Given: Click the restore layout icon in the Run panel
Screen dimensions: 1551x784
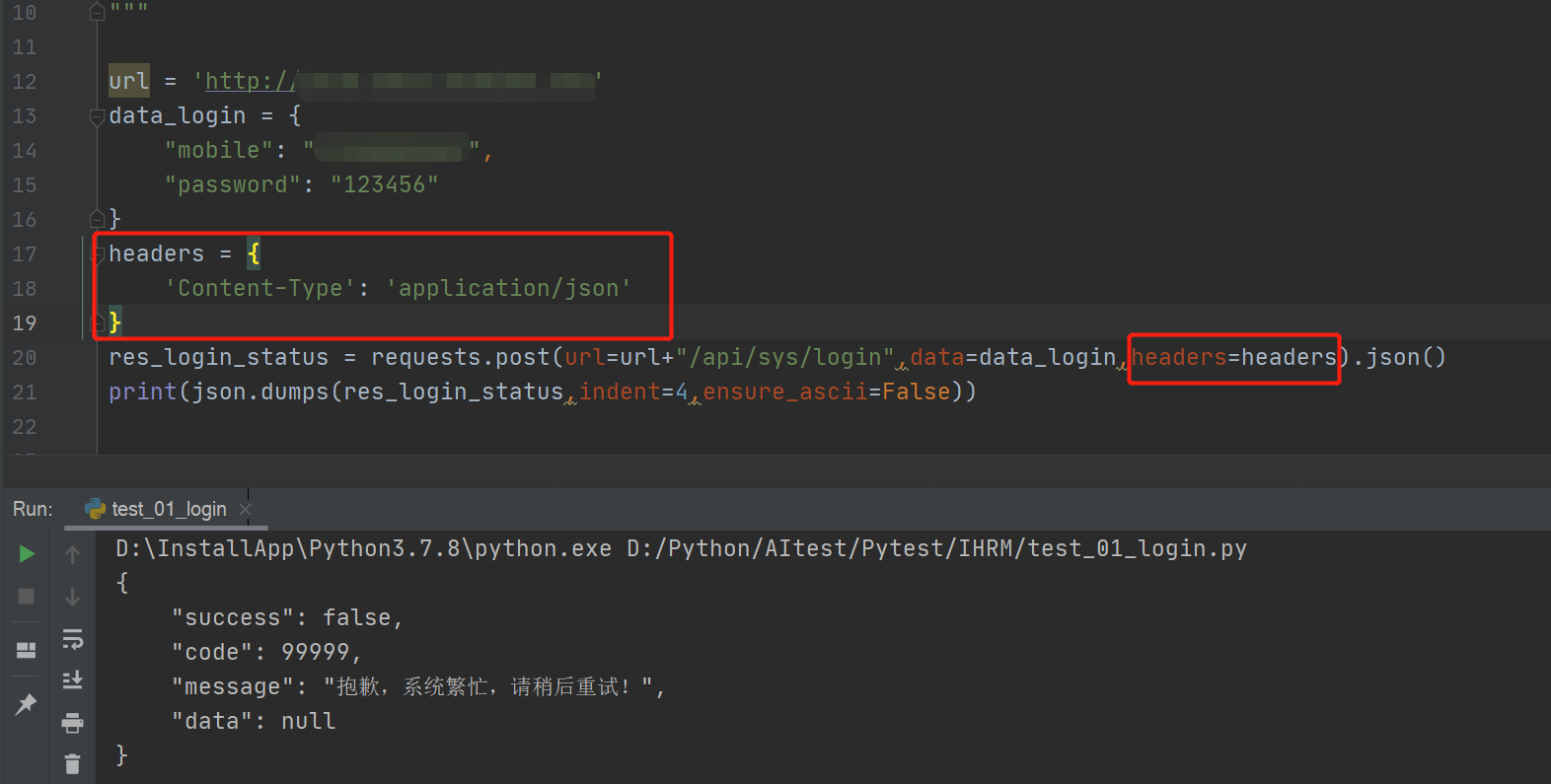Looking at the screenshot, I should (x=27, y=650).
